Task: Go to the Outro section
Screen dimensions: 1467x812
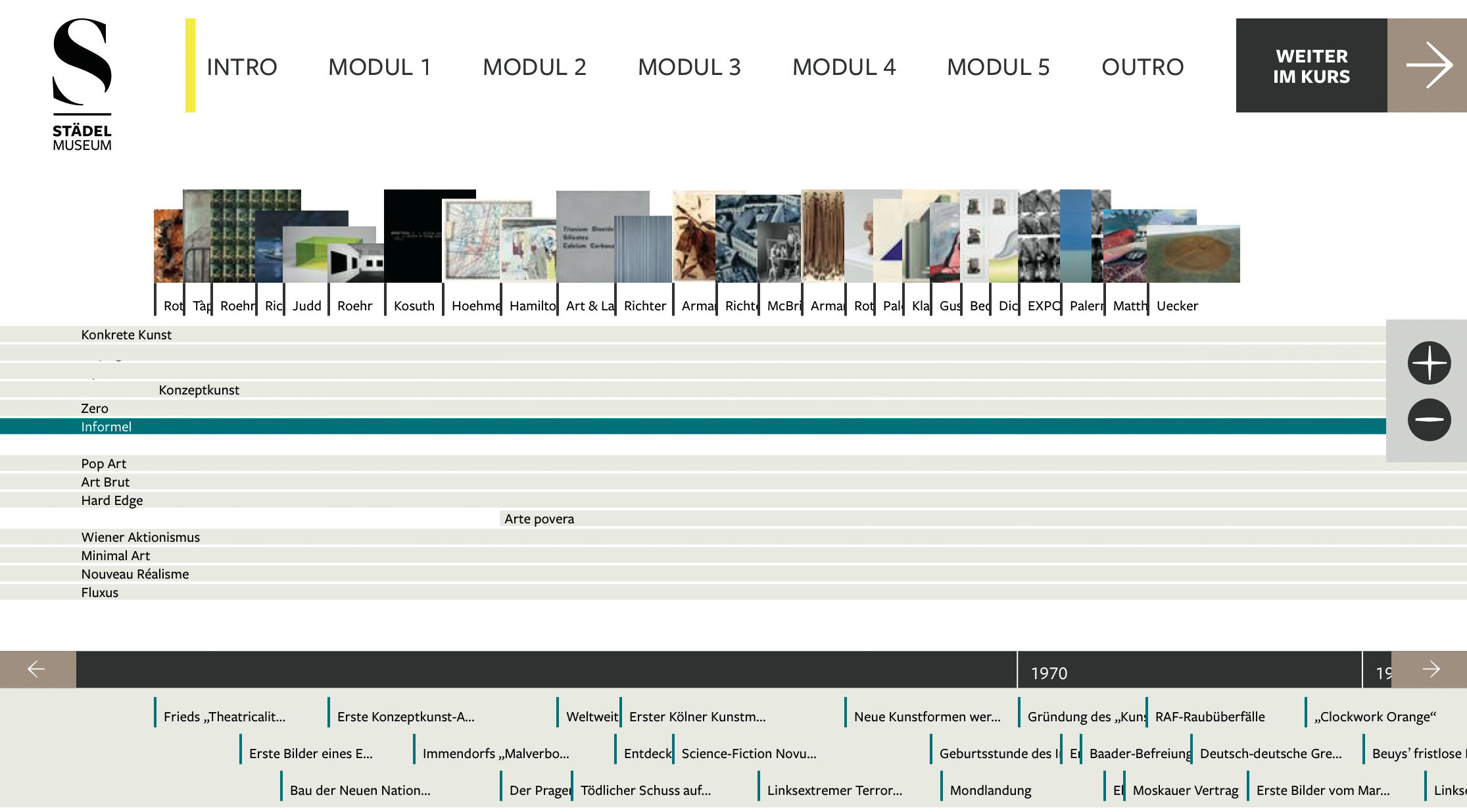Action: point(1142,67)
